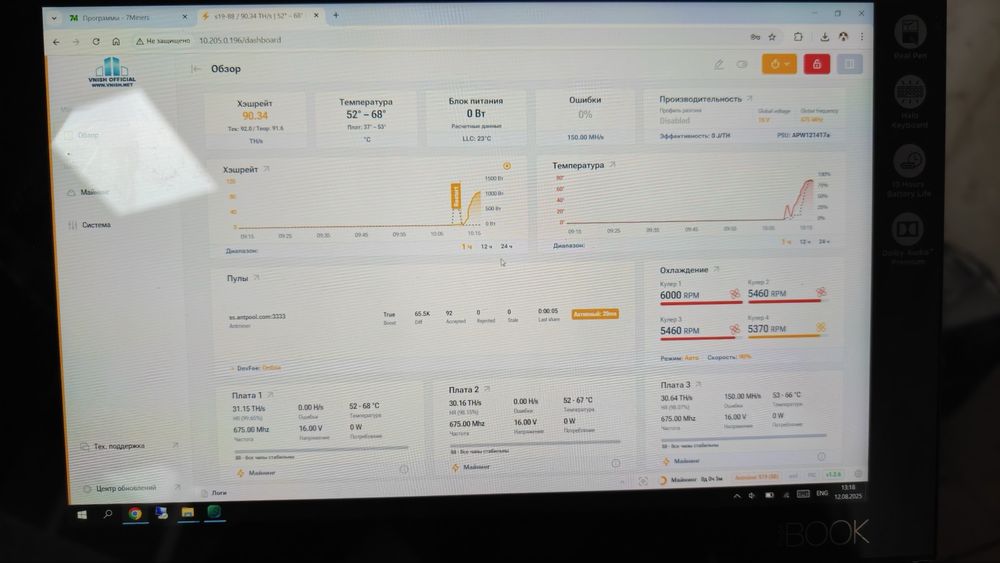Open File Explorer from taskbar
Viewport: 1000px width, 563px height.
[187, 513]
